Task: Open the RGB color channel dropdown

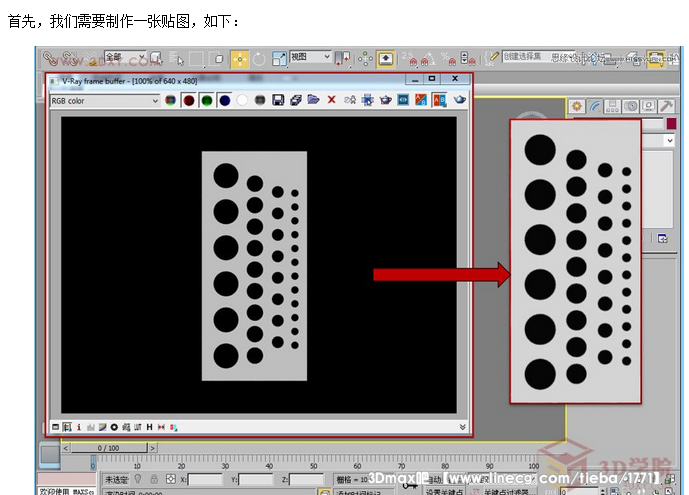Action: click(x=105, y=101)
